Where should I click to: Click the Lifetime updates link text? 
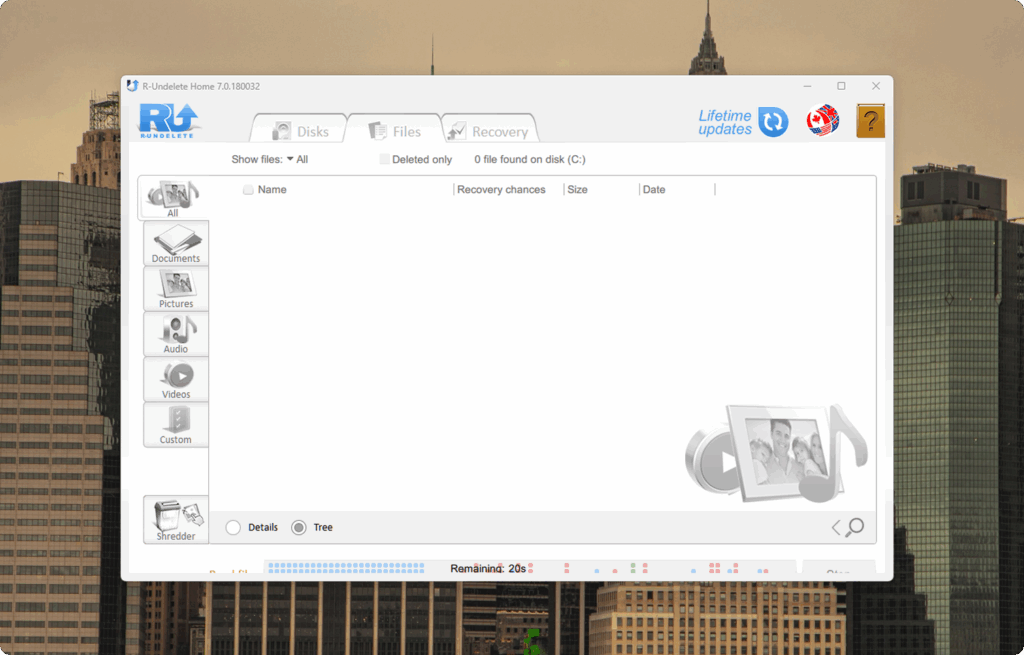[725, 122]
